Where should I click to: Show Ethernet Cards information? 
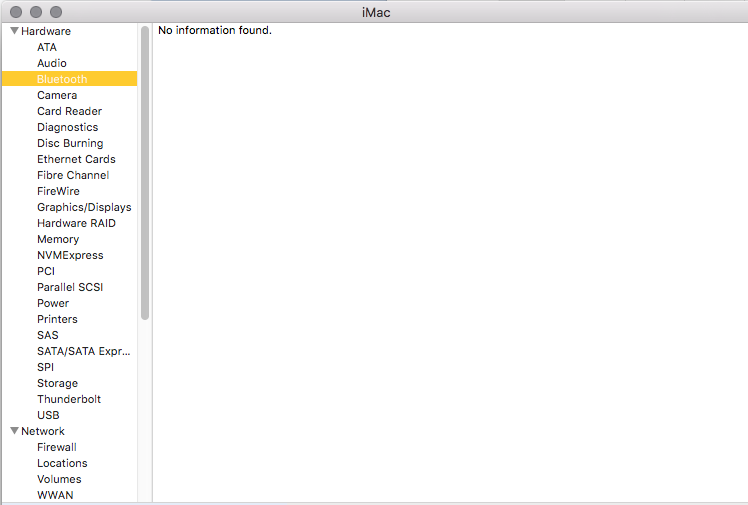[76, 159]
